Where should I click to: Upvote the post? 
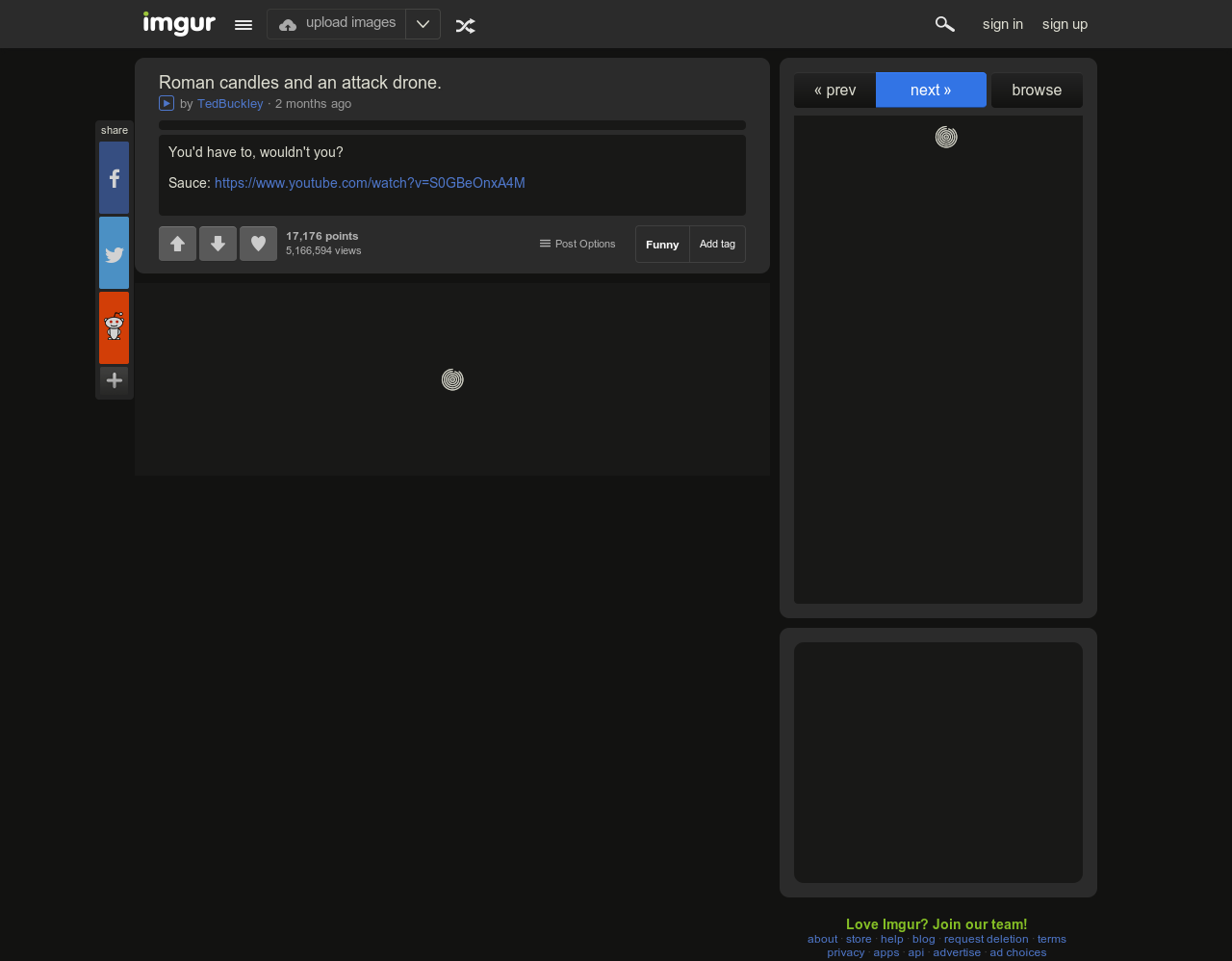click(x=177, y=244)
